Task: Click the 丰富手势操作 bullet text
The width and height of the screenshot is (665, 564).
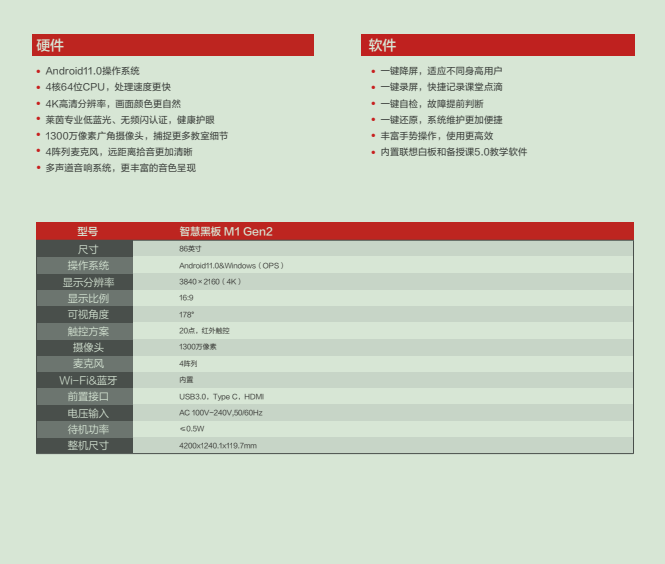Action: pyautogui.click(x=437, y=136)
